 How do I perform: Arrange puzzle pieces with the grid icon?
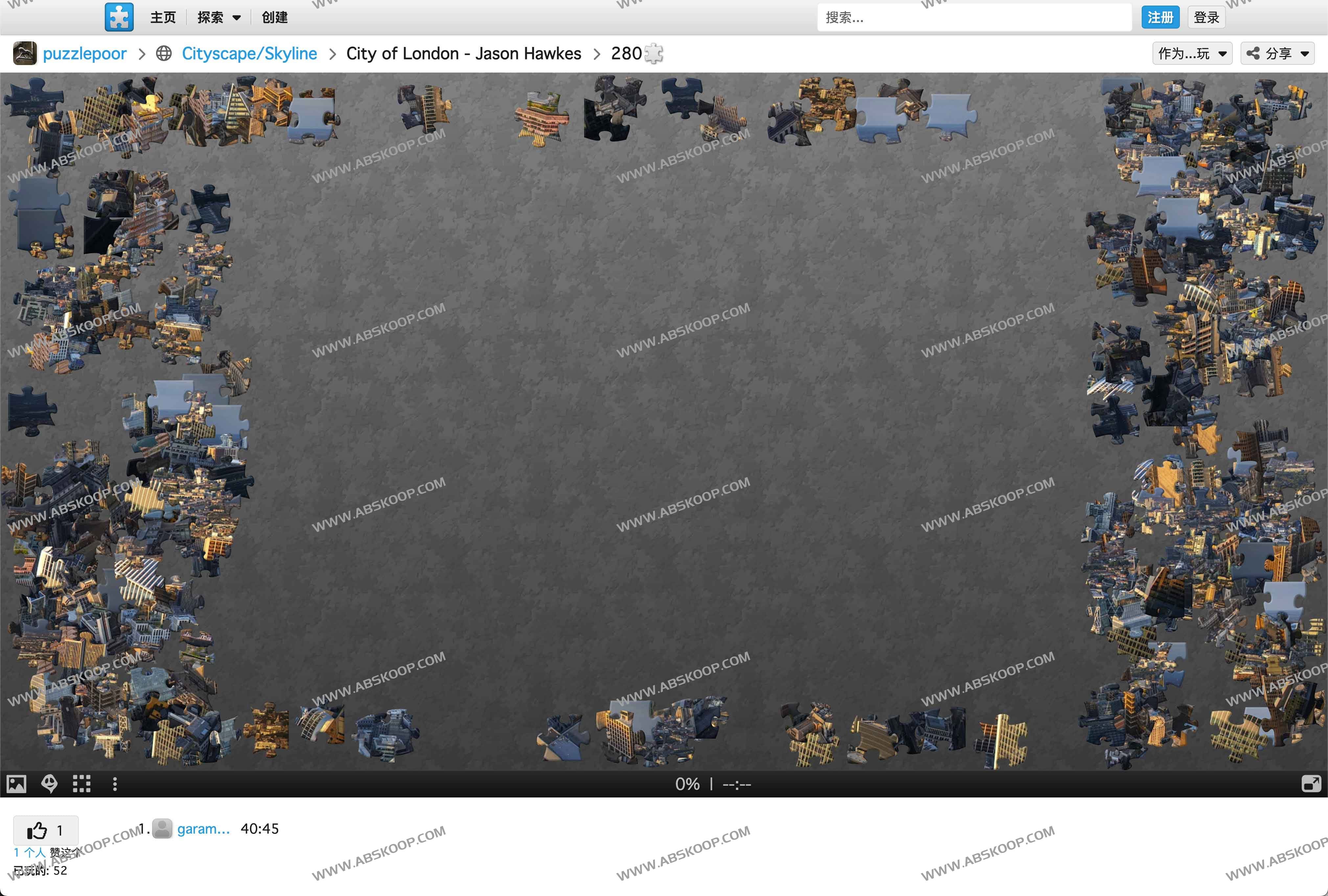(82, 784)
